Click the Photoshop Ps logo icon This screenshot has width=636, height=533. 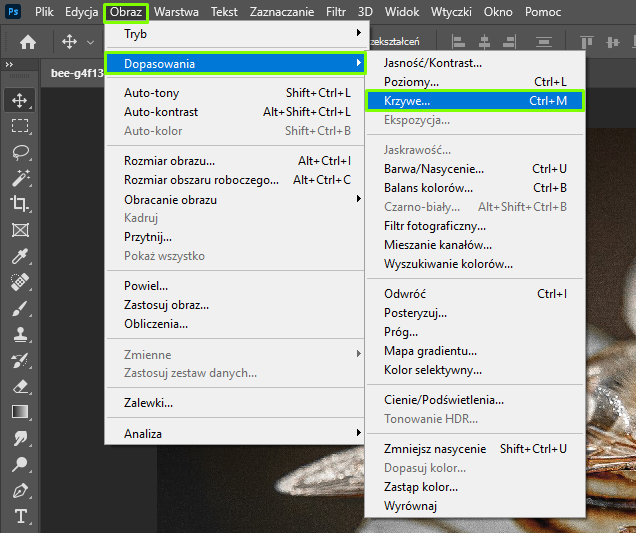tap(13, 11)
